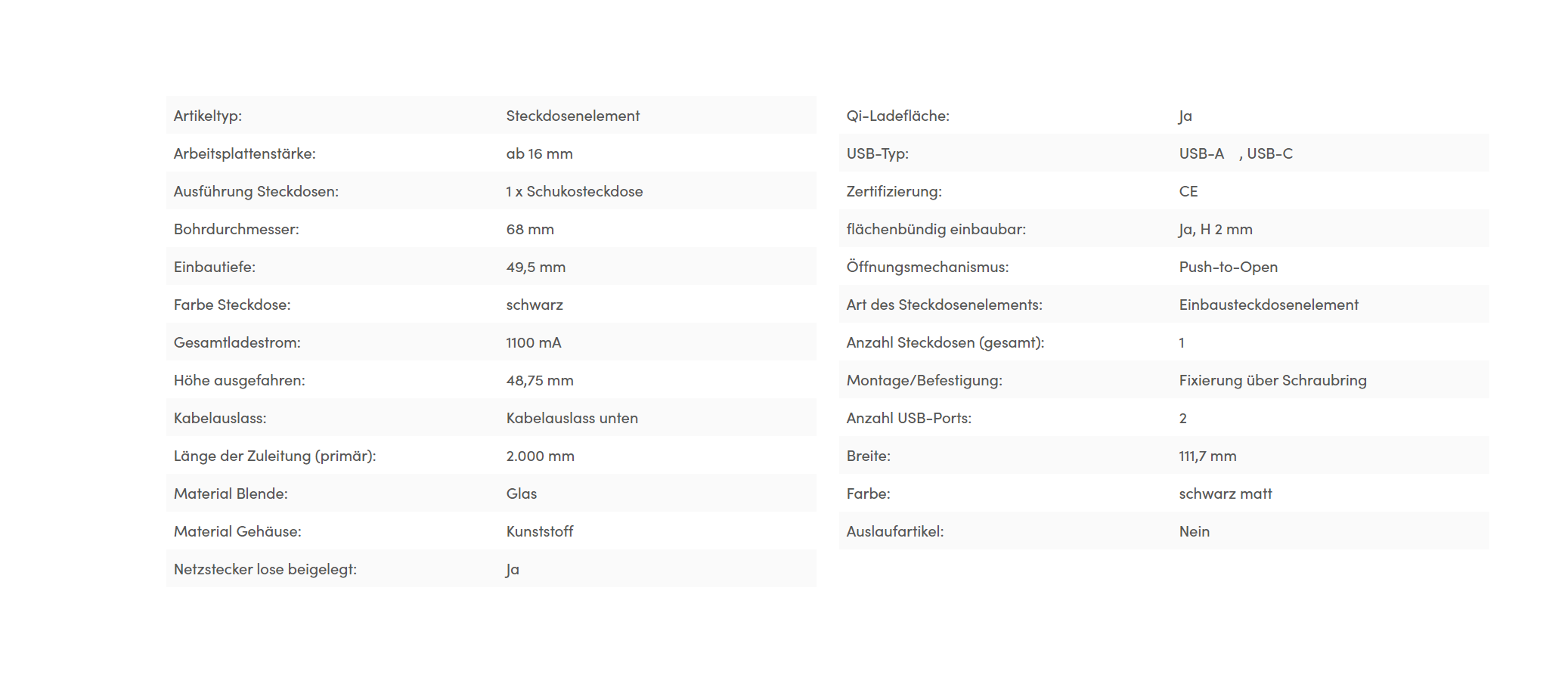Click the Zertifizierung CE value
Viewport: 1568px width, 693px height.
point(1188,191)
